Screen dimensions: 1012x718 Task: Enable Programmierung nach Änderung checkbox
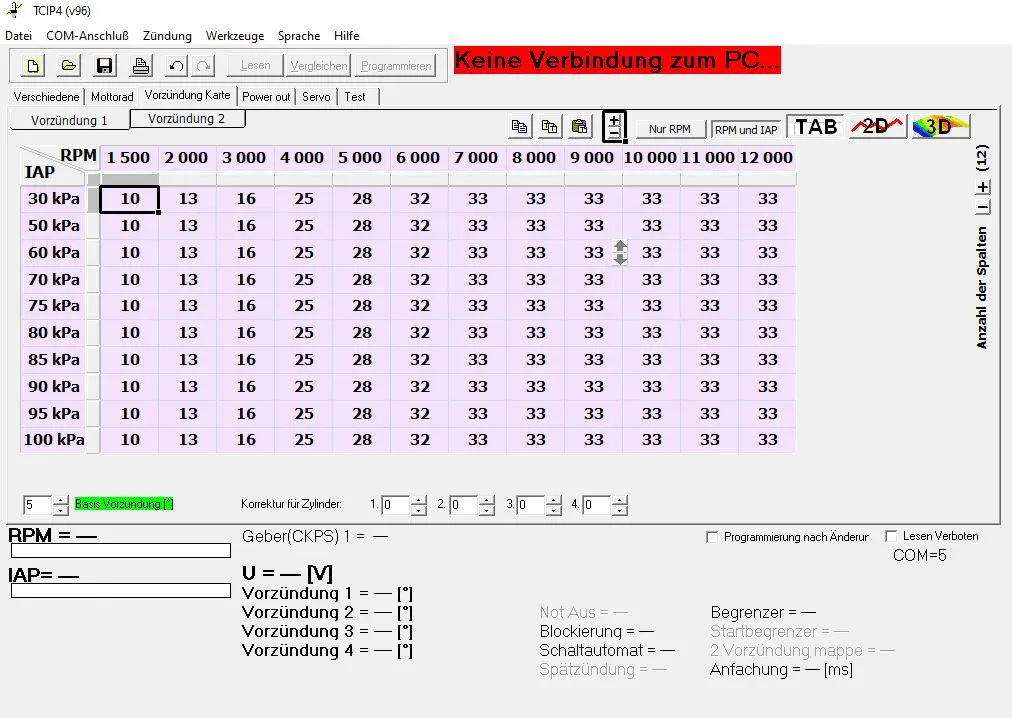(712, 537)
